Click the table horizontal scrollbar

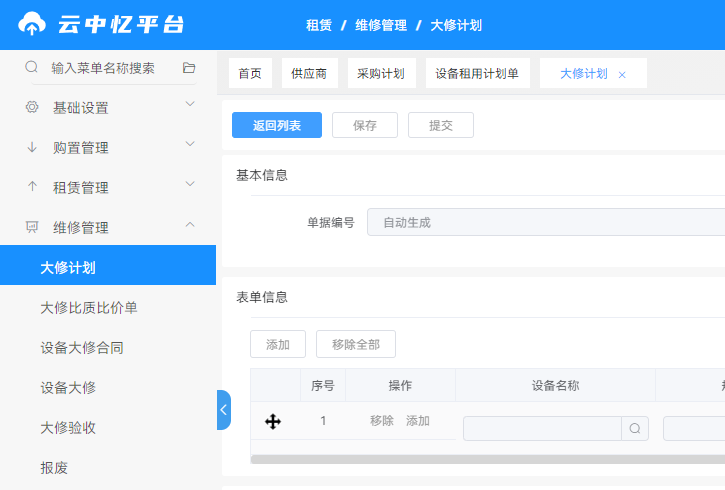tap(488, 459)
